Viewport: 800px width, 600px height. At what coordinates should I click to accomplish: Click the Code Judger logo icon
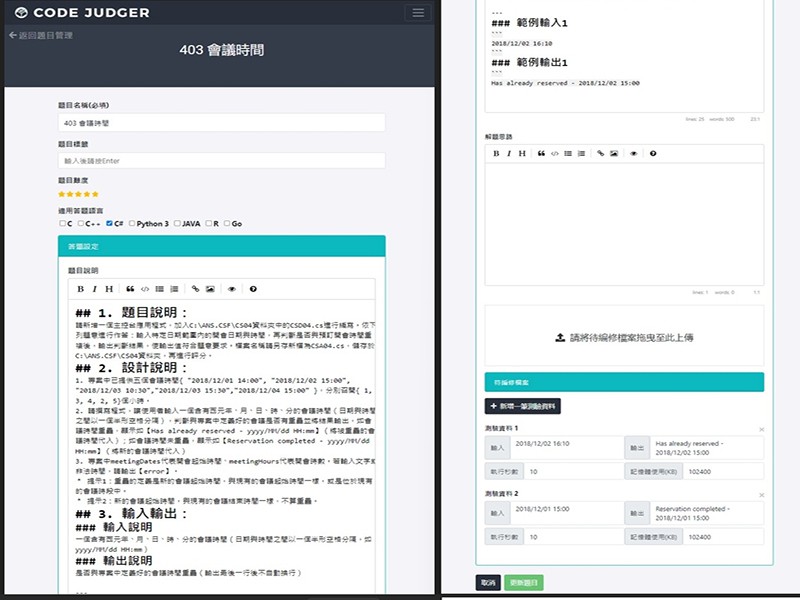point(21,13)
